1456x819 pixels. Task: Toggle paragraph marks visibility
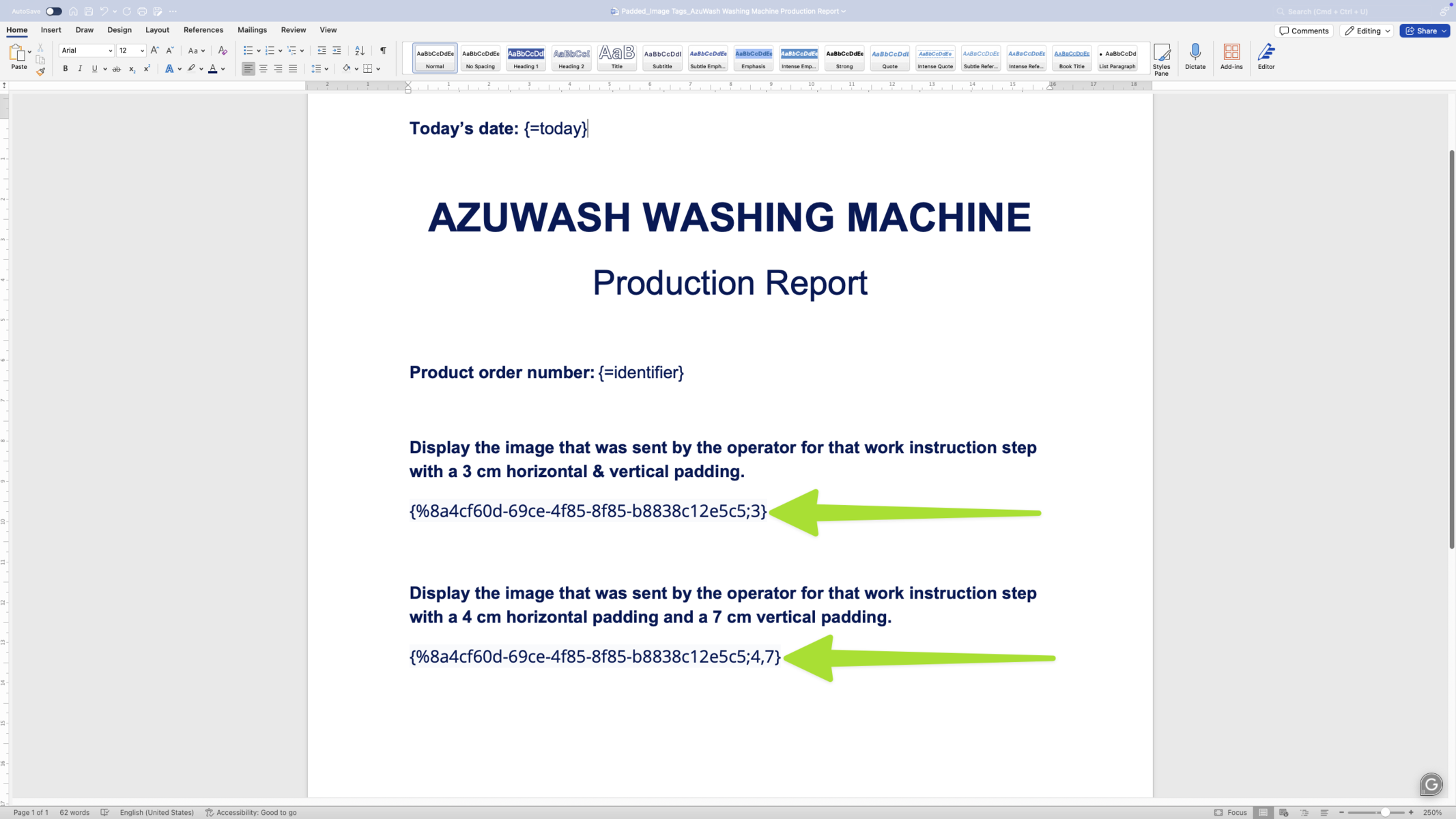coord(382,51)
